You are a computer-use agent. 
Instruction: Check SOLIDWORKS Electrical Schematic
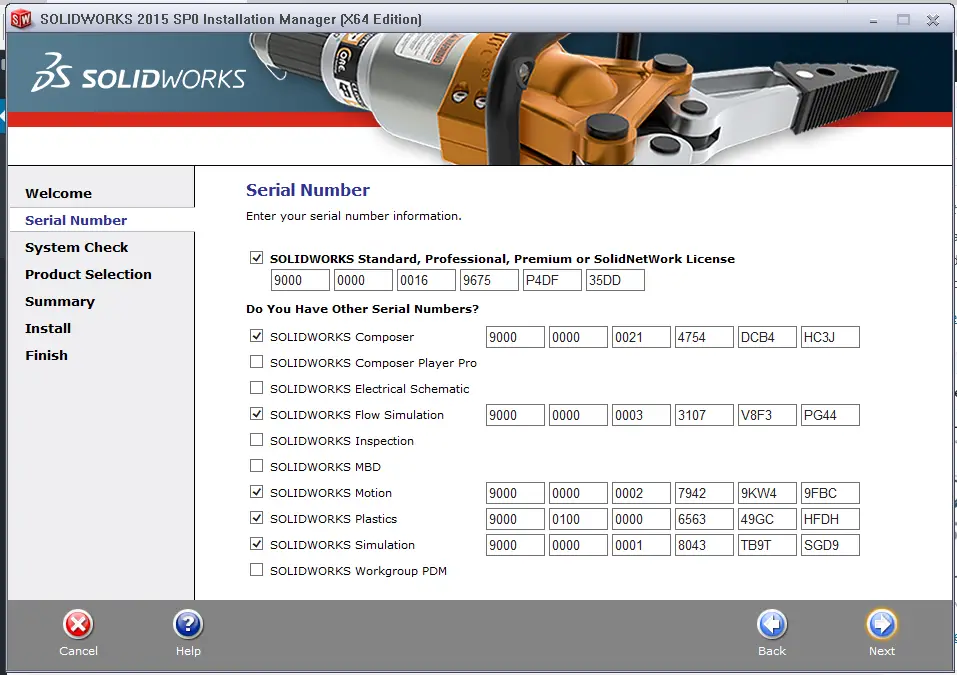[256, 388]
